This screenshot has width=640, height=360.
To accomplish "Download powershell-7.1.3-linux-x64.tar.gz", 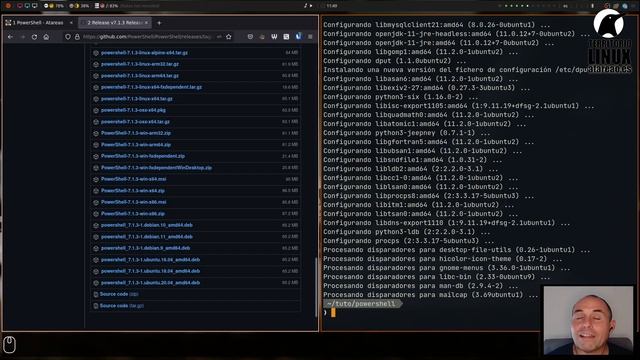I will pyautogui.click(x=136, y=98).
